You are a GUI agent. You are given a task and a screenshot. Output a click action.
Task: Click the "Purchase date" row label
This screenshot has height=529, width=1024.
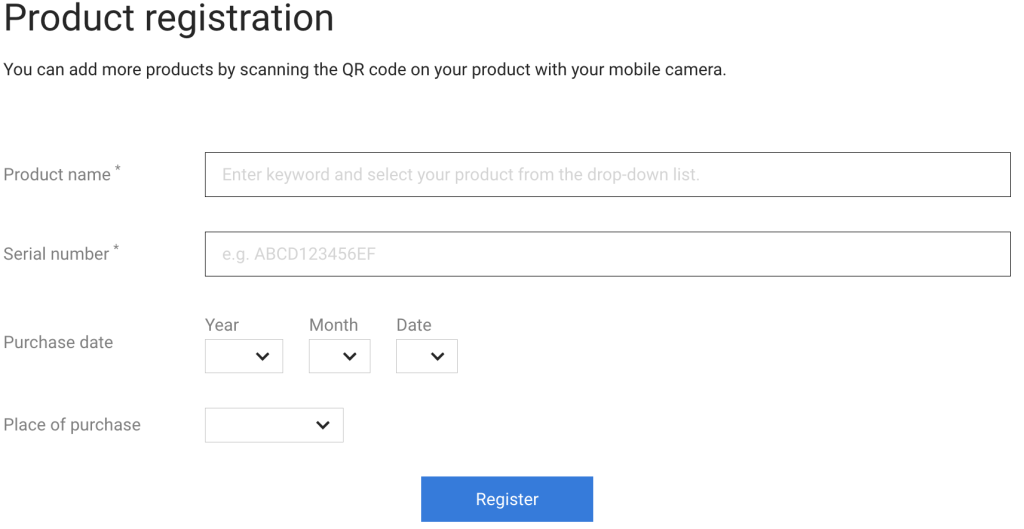click(58, 342)
